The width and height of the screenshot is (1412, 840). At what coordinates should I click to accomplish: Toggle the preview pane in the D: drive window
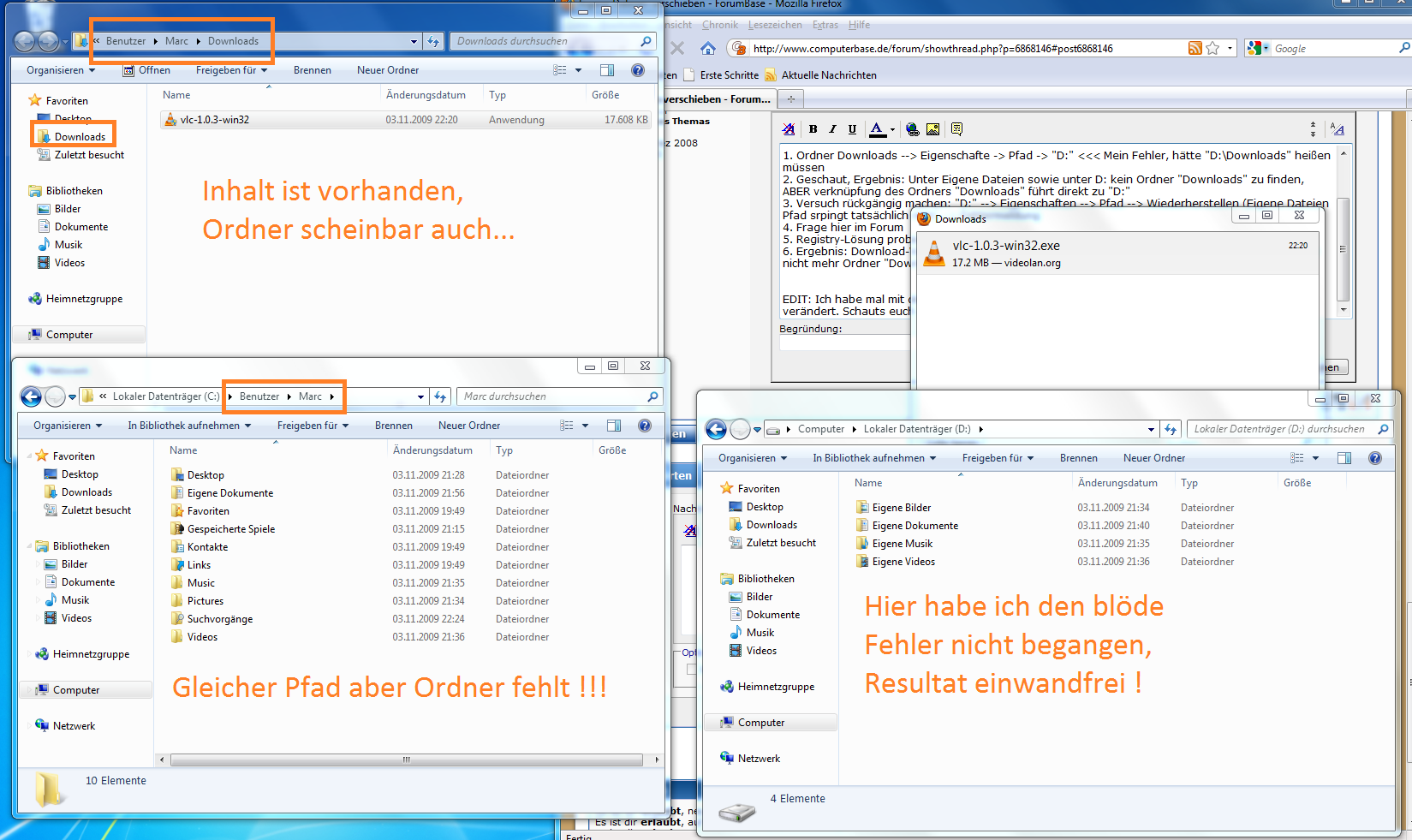click(x=1344, y=458)
